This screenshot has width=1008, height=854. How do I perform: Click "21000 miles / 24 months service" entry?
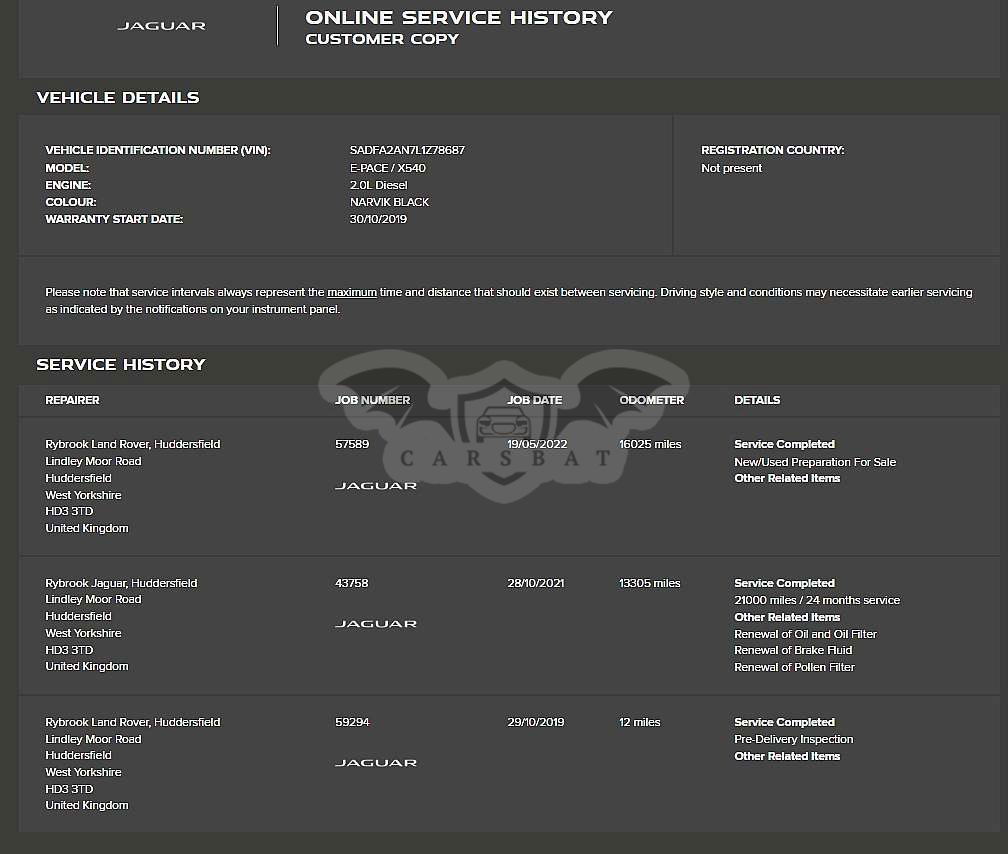(816, 601)
